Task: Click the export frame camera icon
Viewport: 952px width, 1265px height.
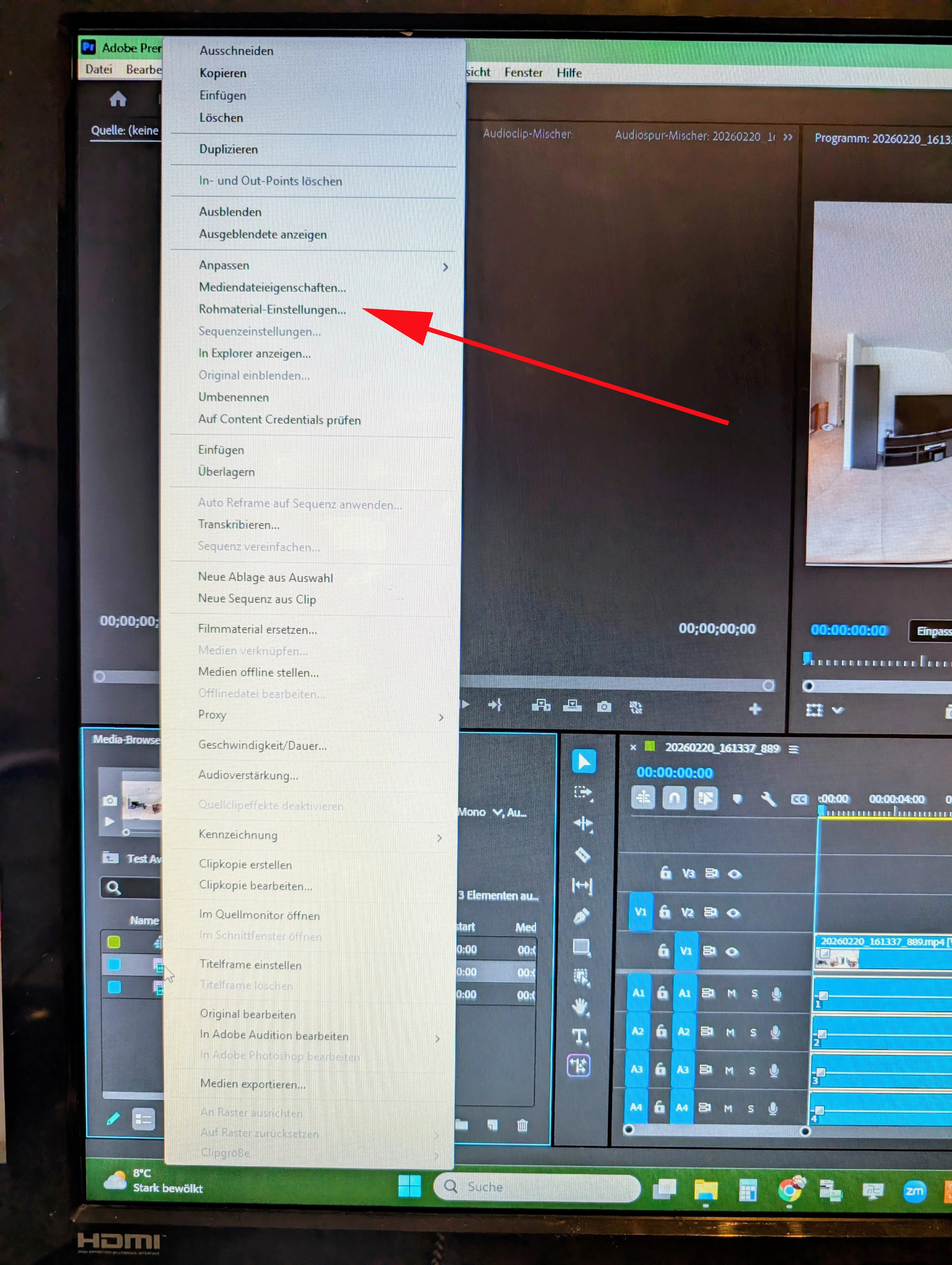Action: (604, 707)
